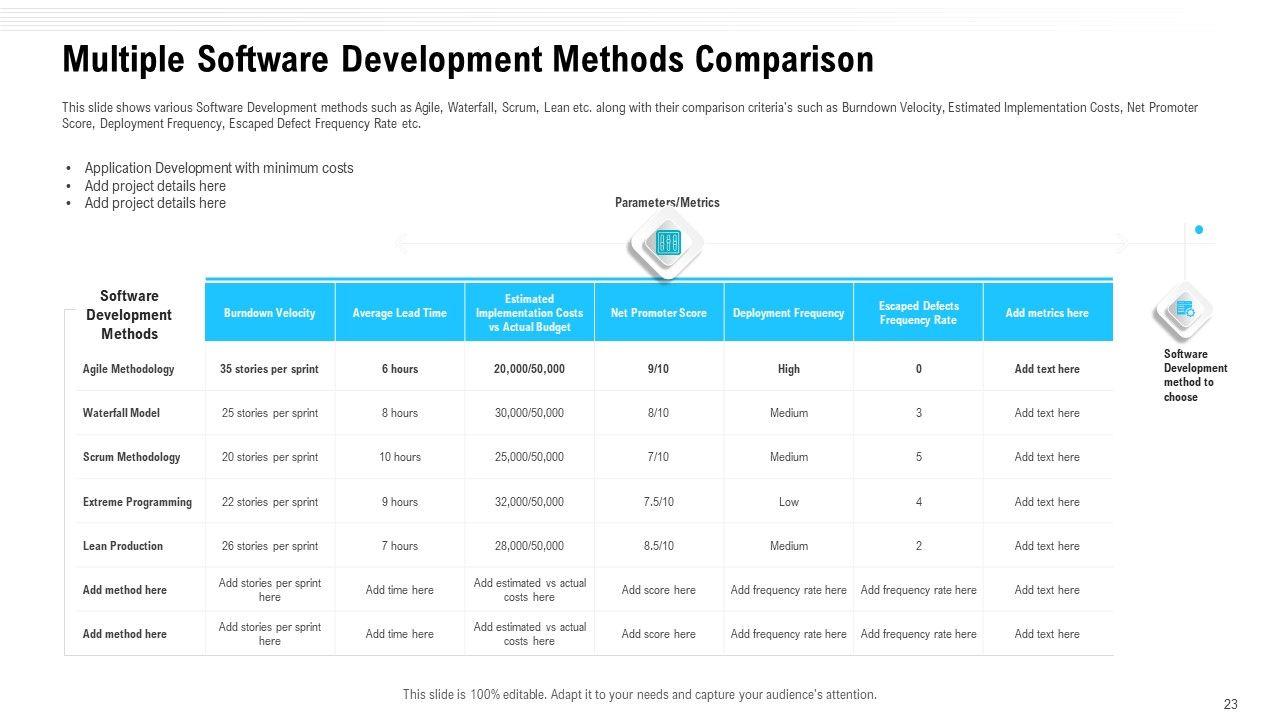Click the '26 stories per sprint' cell

(x=270, y=546)
